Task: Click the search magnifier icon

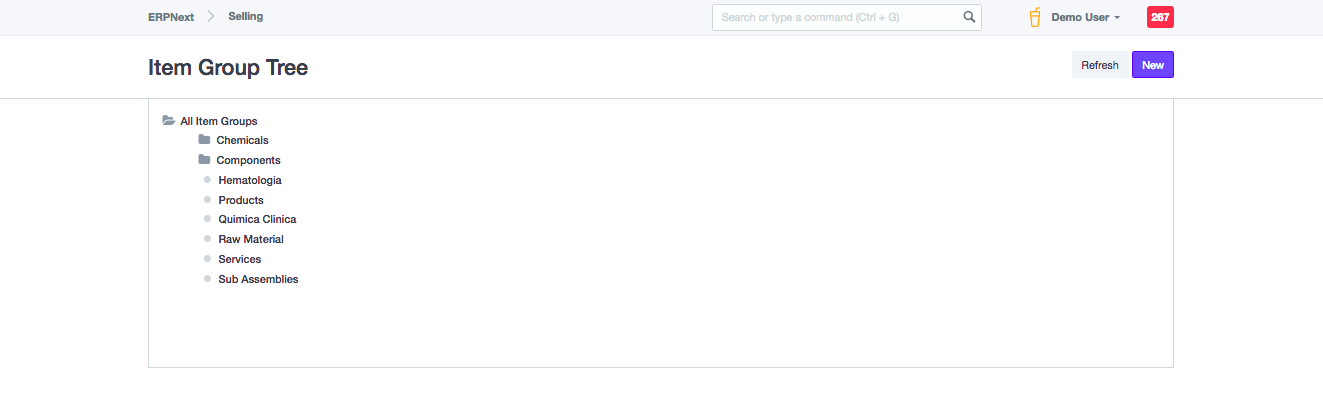Action: [x=968, y=17]
